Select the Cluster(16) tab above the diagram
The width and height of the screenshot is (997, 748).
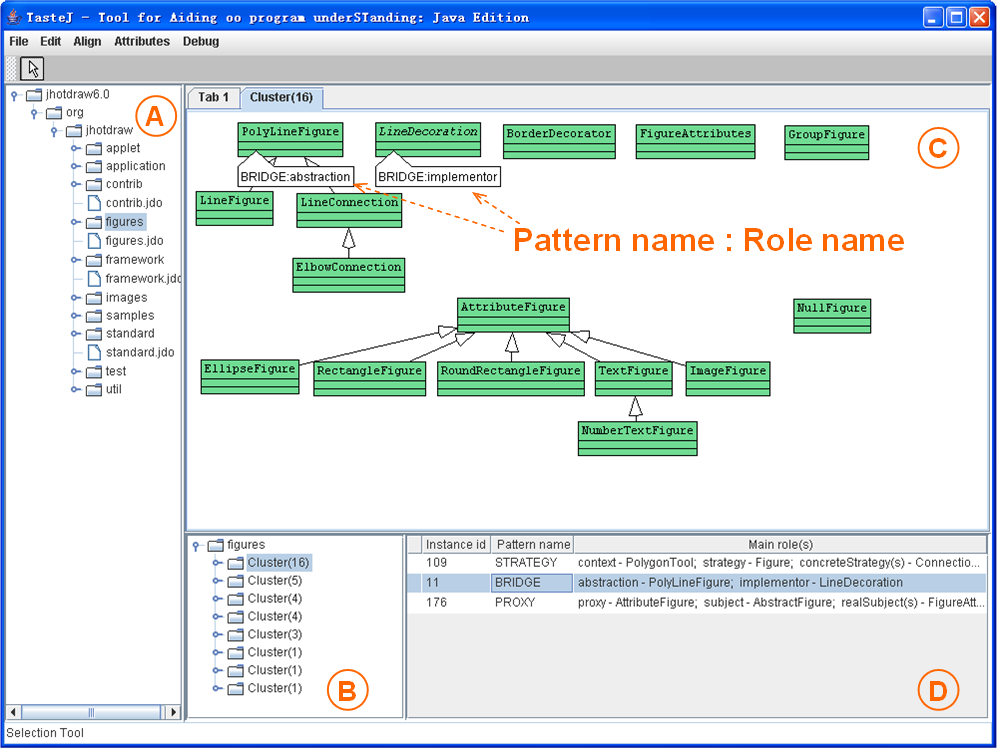tap(282, 97)
